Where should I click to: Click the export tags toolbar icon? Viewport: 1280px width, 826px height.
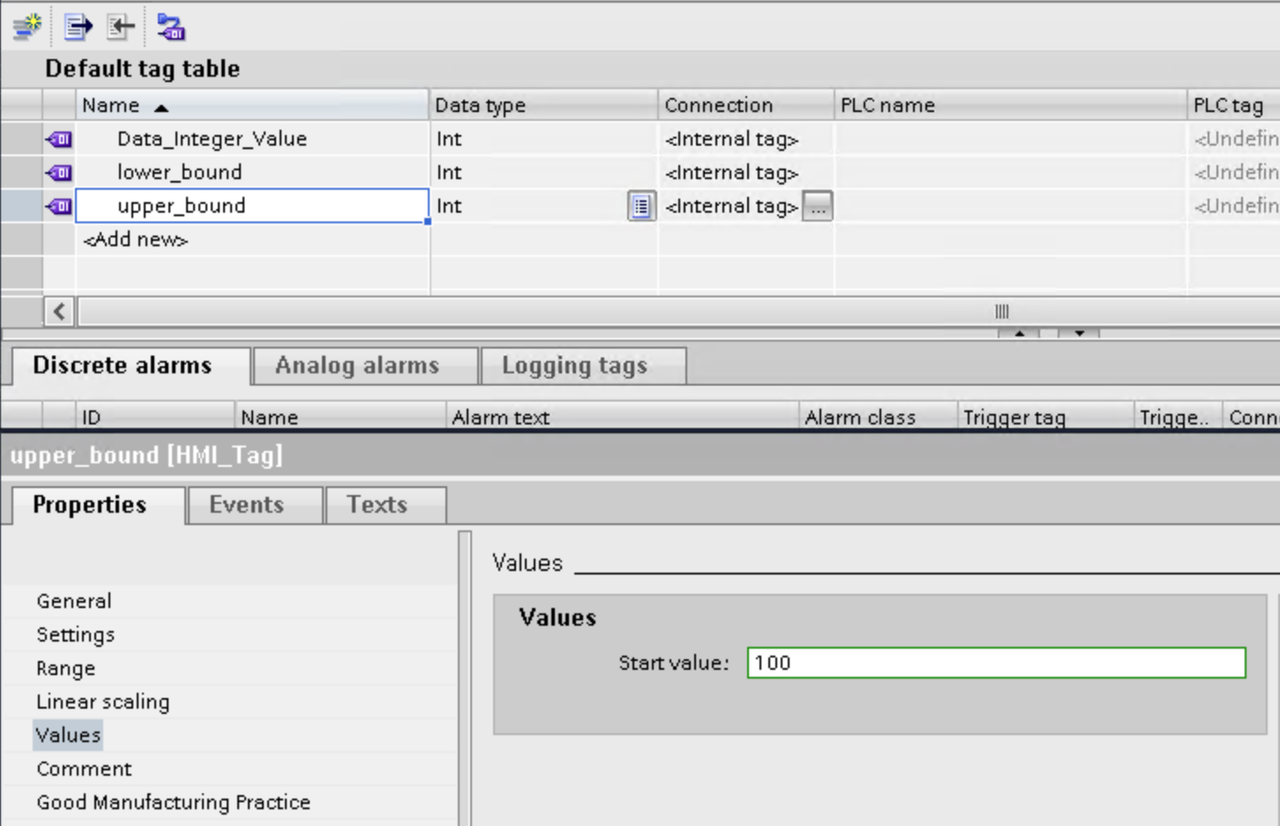(78, 26)
